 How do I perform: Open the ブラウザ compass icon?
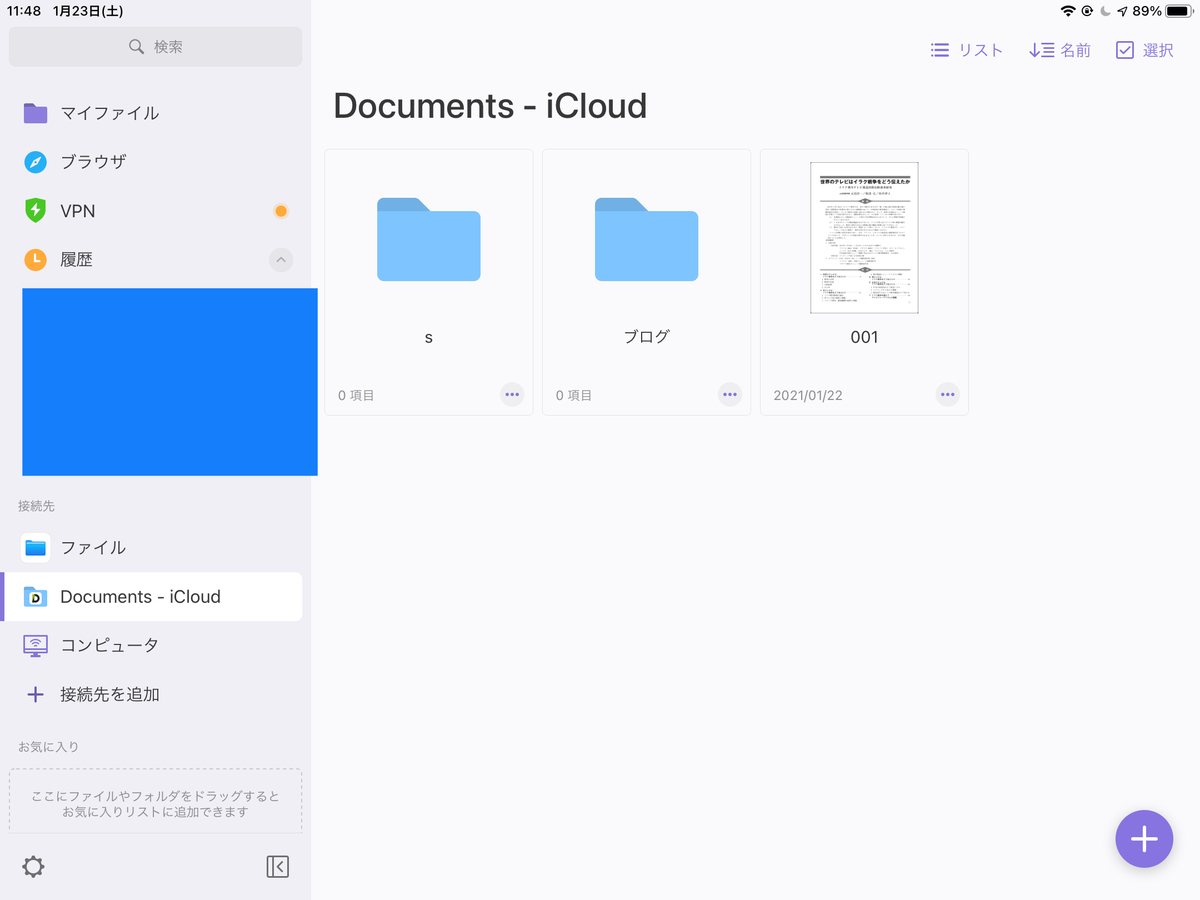click(x=36, y=162)
